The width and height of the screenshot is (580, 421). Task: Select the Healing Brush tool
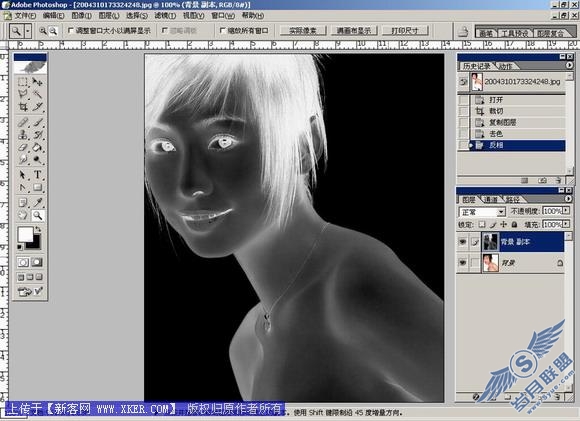pos(23,122)
